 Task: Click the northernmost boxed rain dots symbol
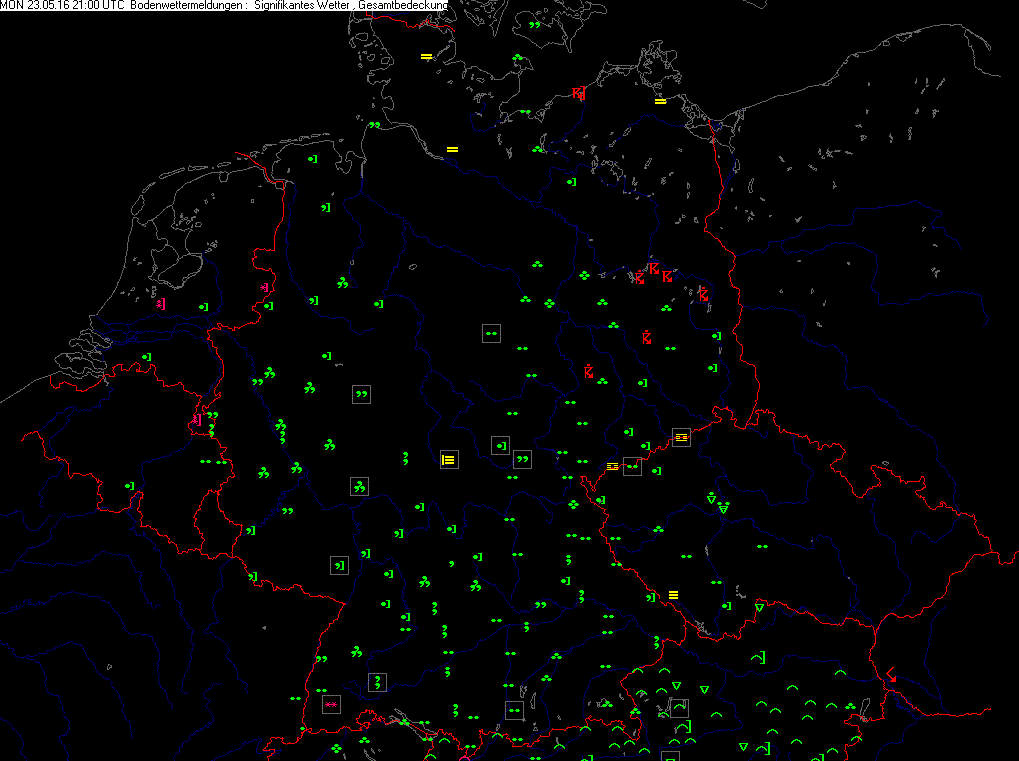coord(491,333)
